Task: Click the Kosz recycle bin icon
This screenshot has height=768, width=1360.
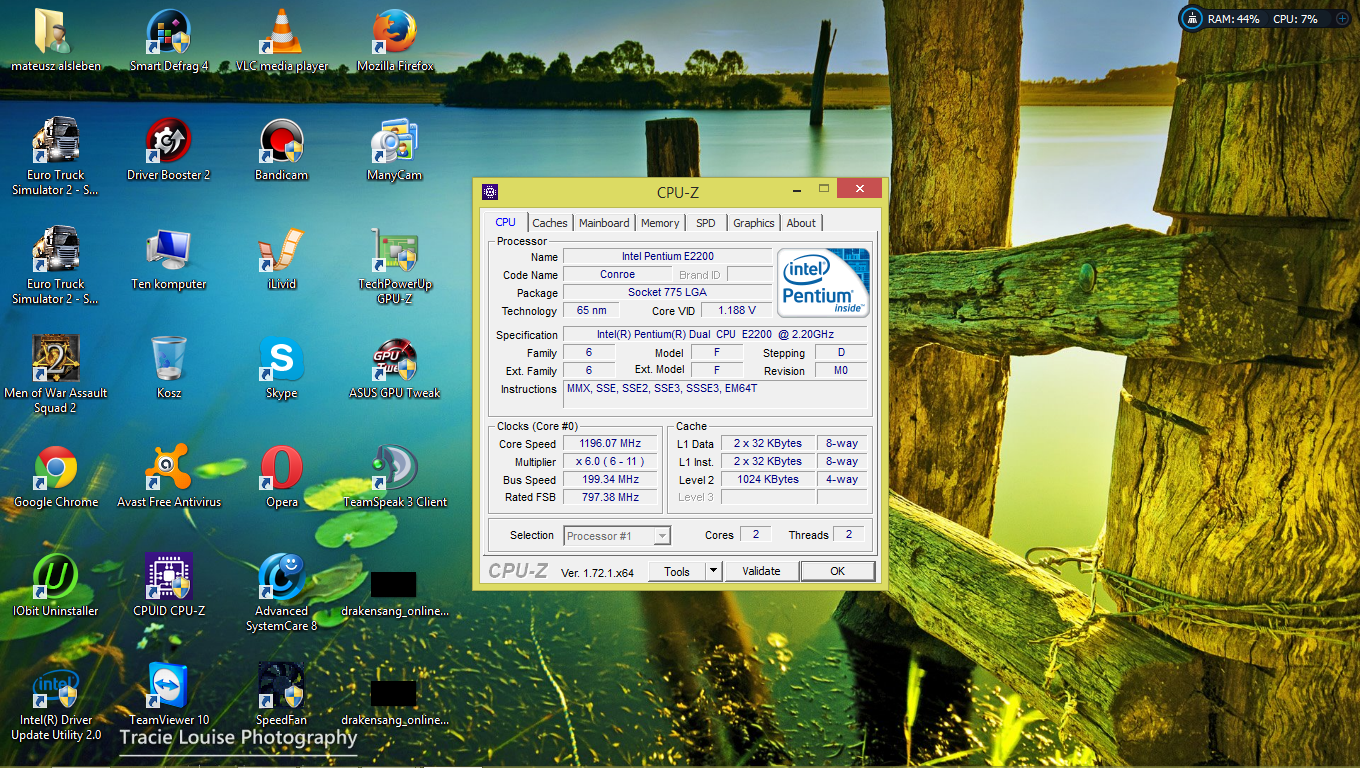Action: pos(168,361)
